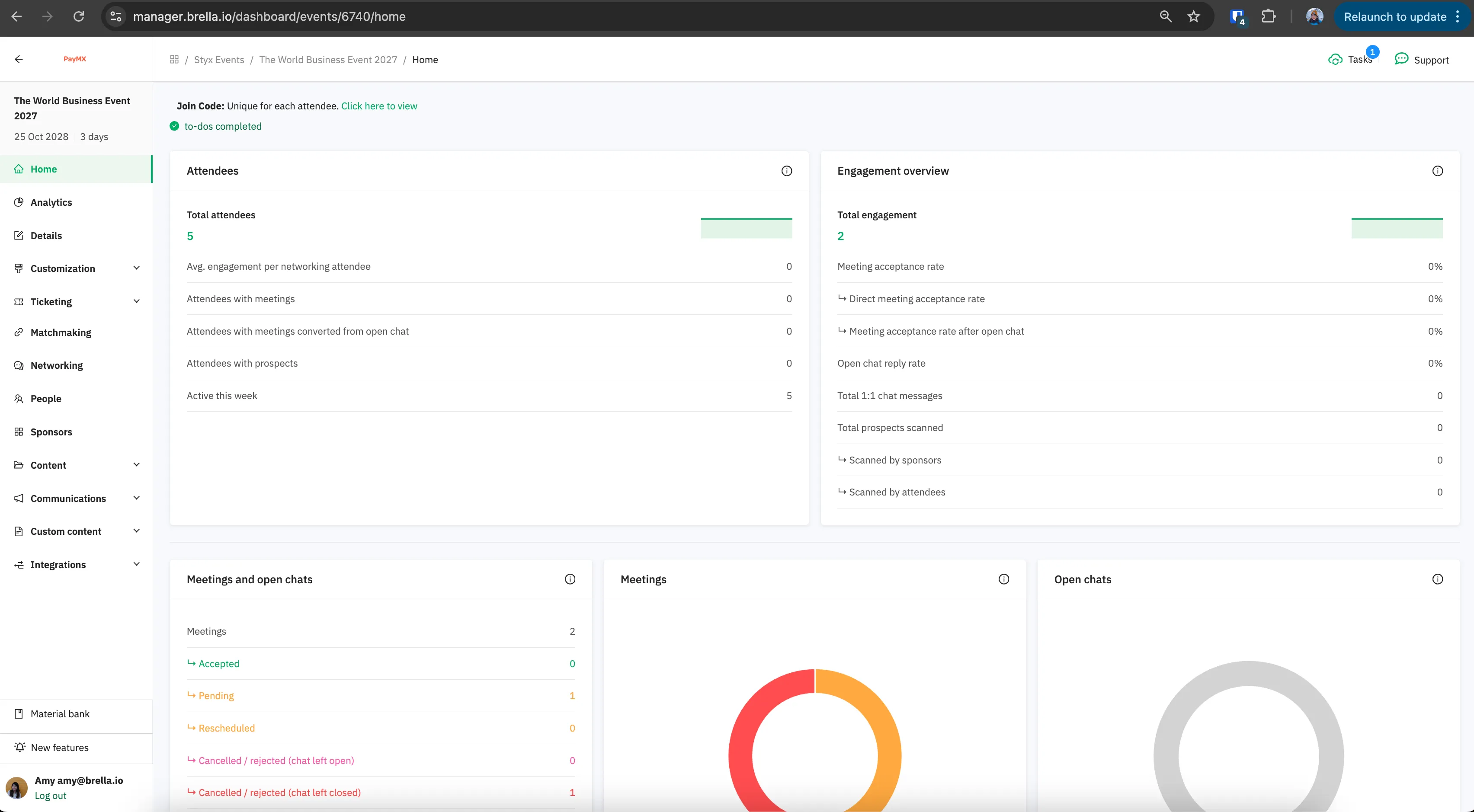The width and height of the screenshot is (1474, 812).
Task: Open browser extensions puzzle icon
Action: click(x=1269, y=16)
